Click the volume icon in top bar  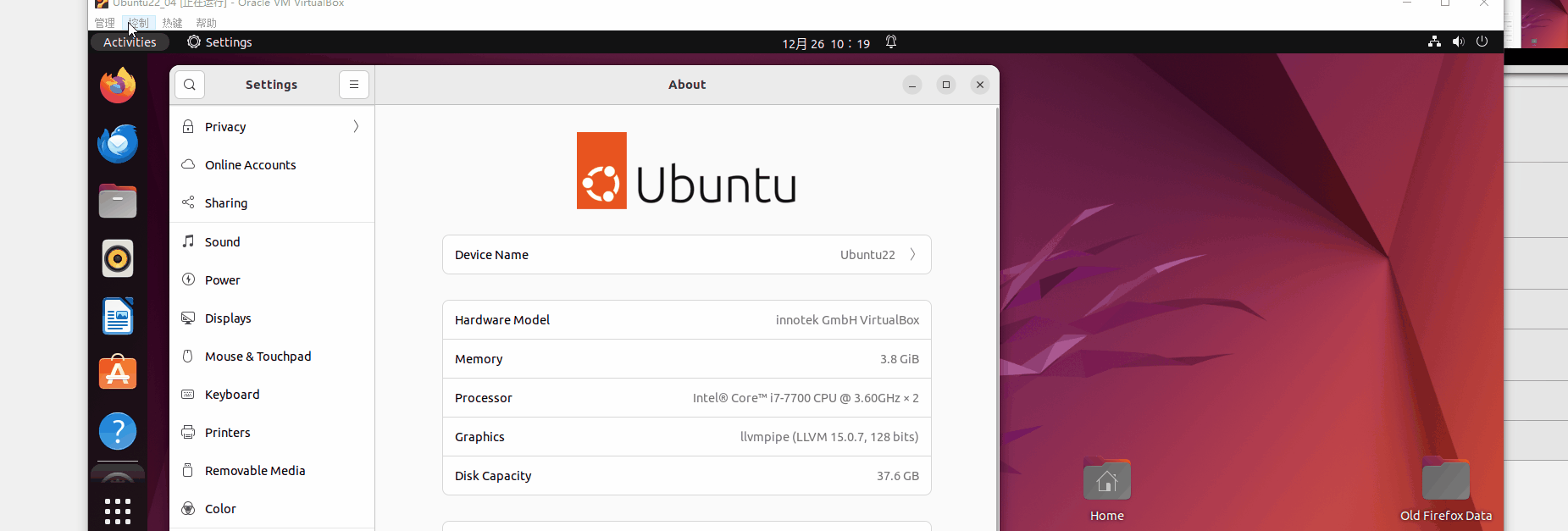tap(1458, 41)
